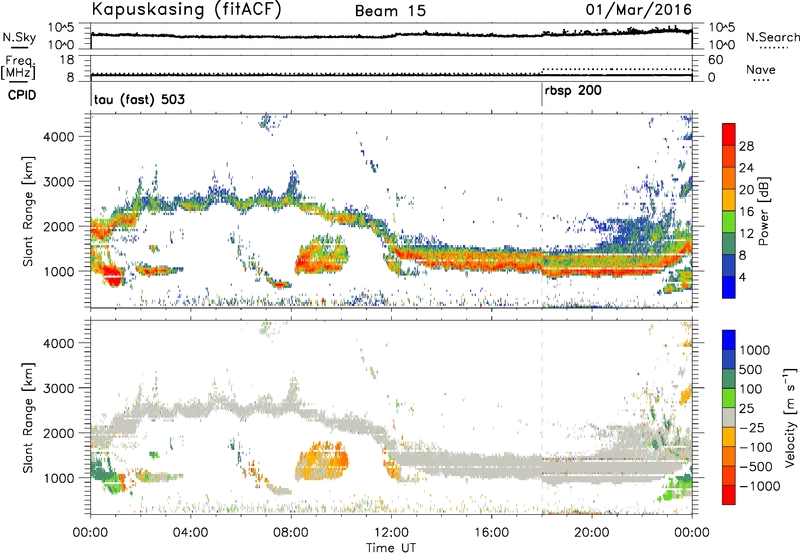Click the 'Velocity [m s-1]' colorbar title

point(791,417)
